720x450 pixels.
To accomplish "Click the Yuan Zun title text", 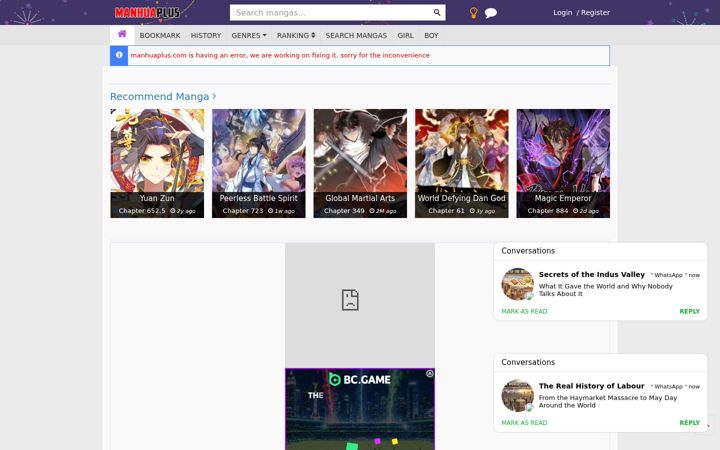I will pos(157,198).
